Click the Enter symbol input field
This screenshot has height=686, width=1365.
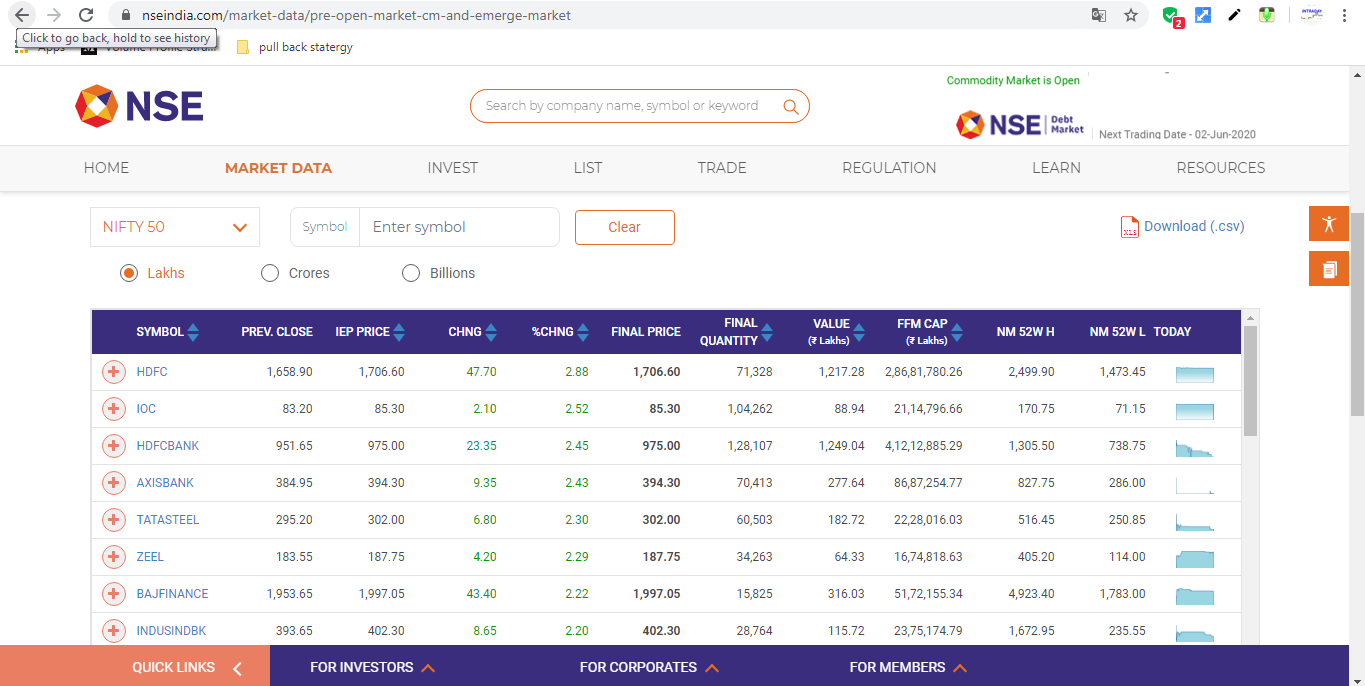tap(459, 227)
